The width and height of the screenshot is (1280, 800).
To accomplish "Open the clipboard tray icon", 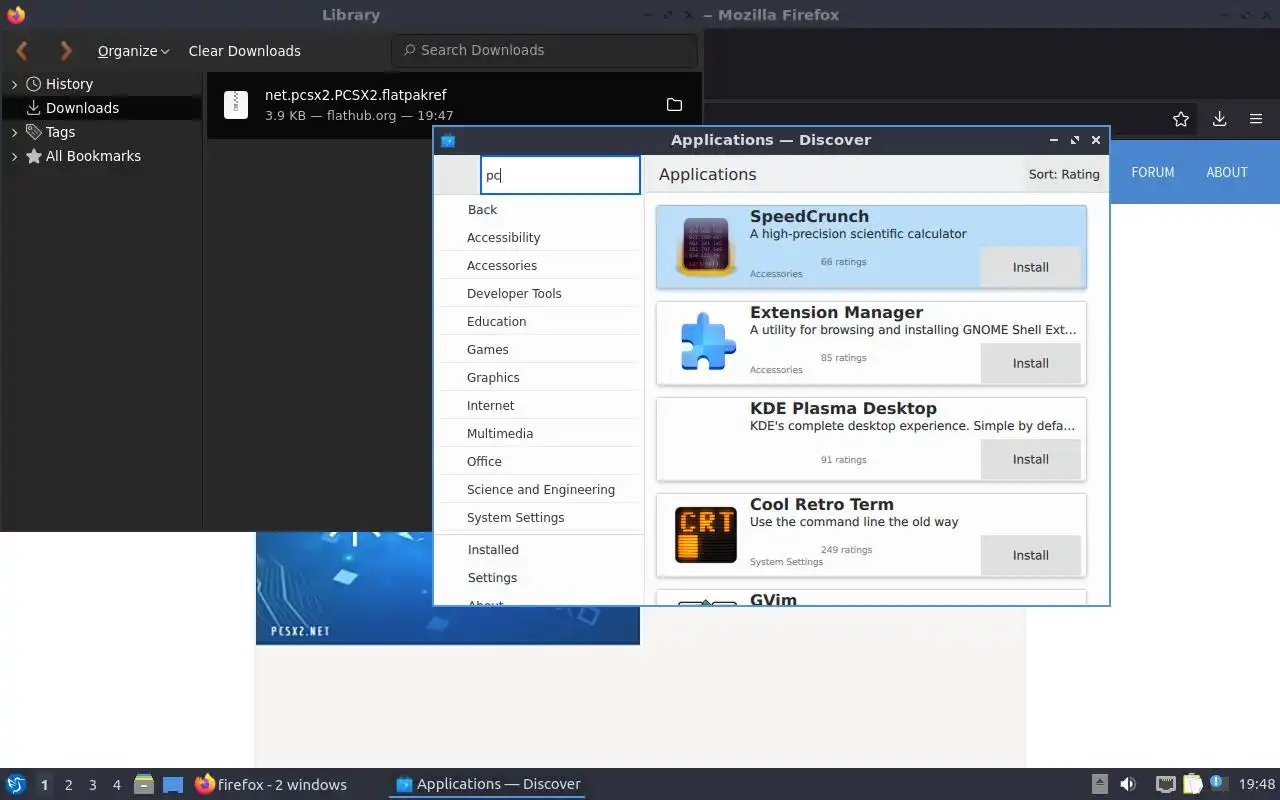I will pos(1192,784).
